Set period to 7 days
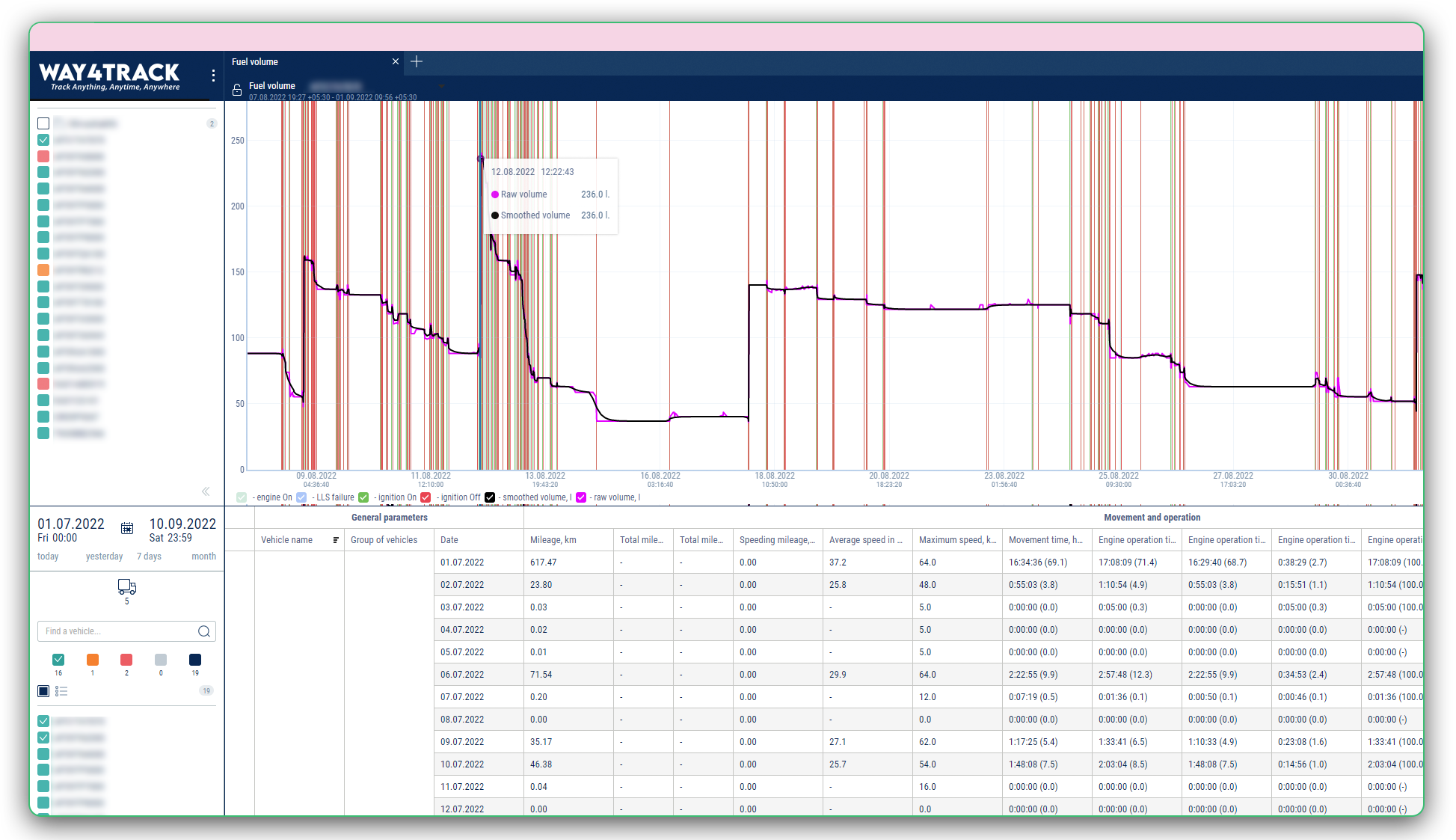This screenshot has width=1456, height=840. (149, 557)
